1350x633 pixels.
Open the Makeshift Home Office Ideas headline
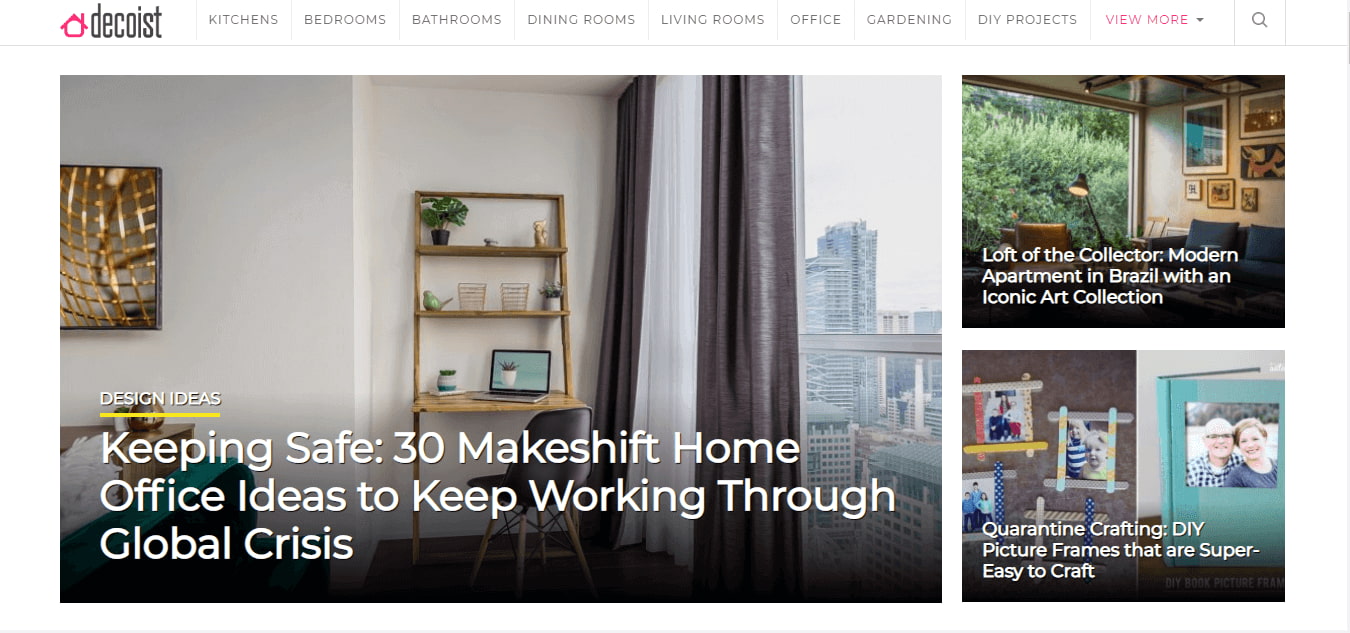498,496
